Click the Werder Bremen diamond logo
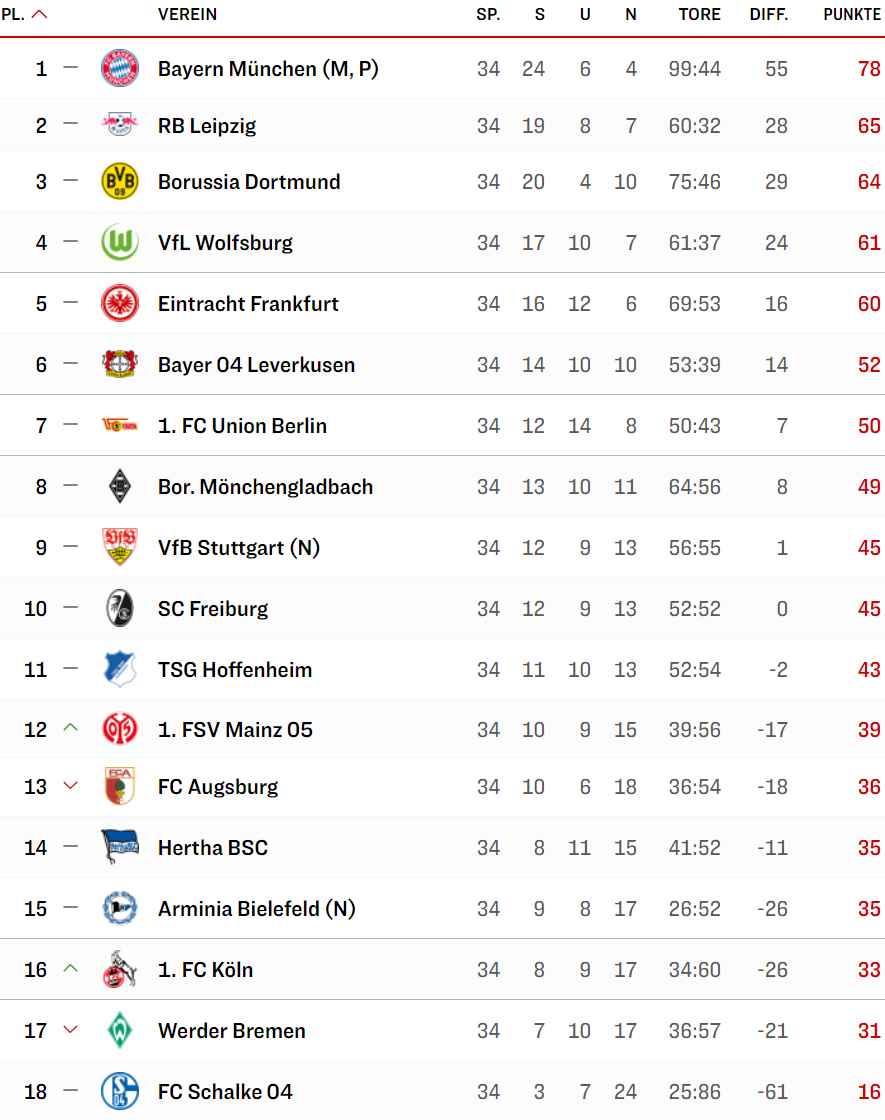 [119, 1030]
